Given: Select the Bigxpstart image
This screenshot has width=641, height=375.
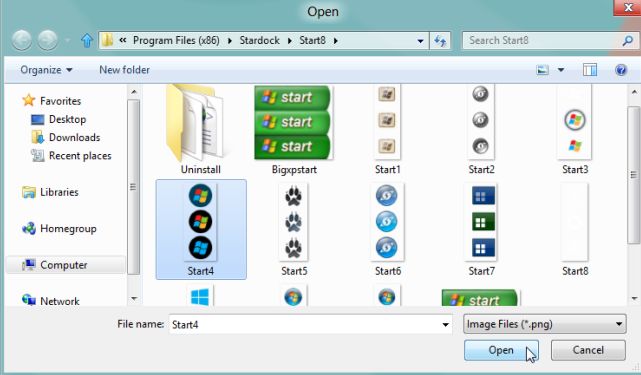Looking at the screenshot, I should [x=294, y=130].
